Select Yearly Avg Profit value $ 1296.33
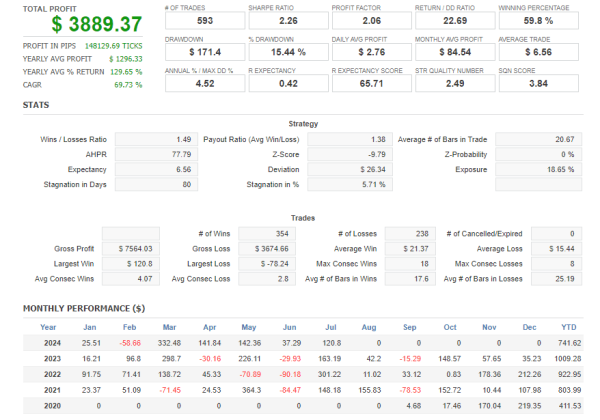Viewport: 600px width, 420px height. click(126, 59)
